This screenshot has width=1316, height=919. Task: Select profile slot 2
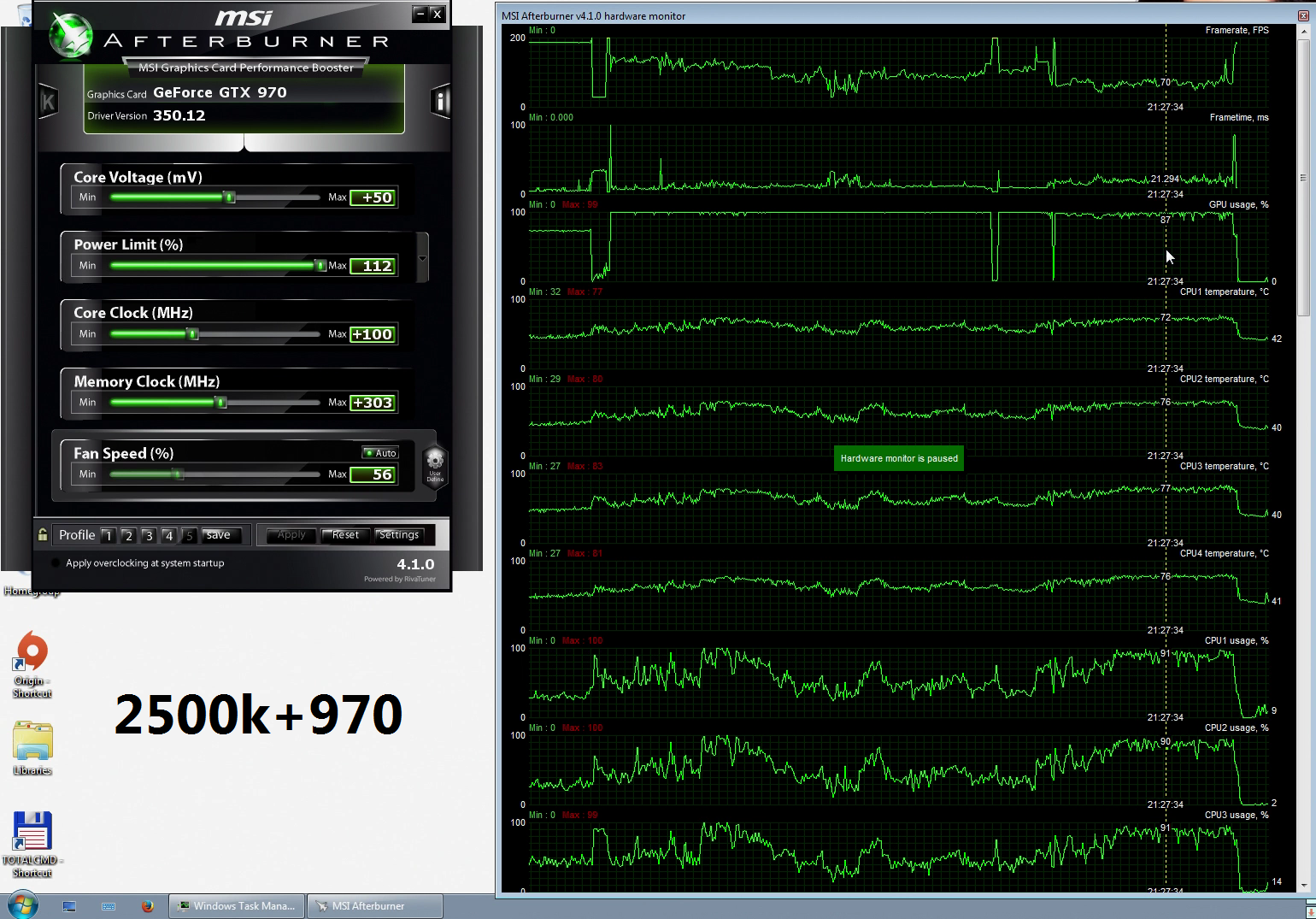click(x=128, y=536)
